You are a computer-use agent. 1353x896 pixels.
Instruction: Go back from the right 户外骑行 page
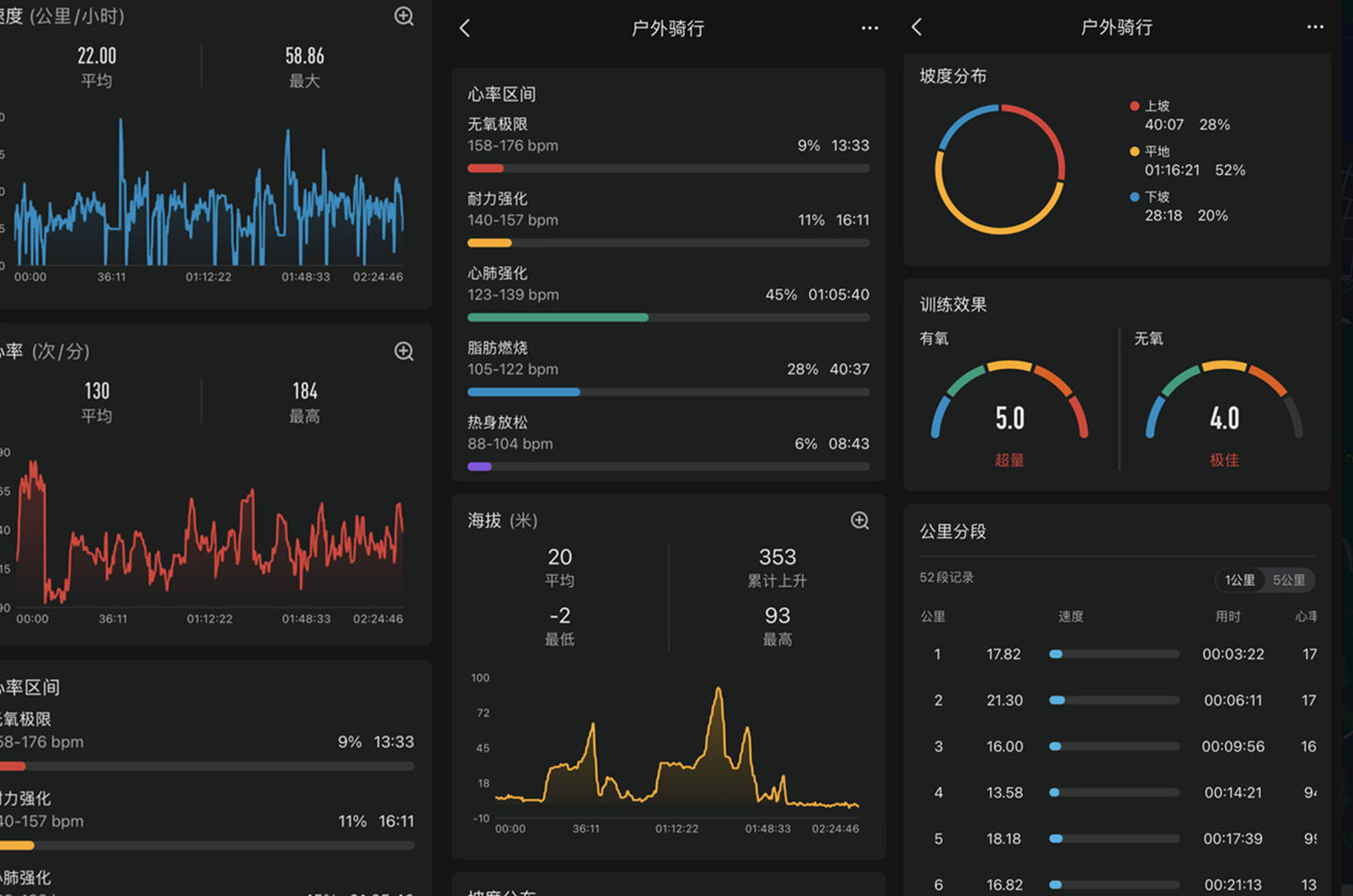click(x=916, y=27)
